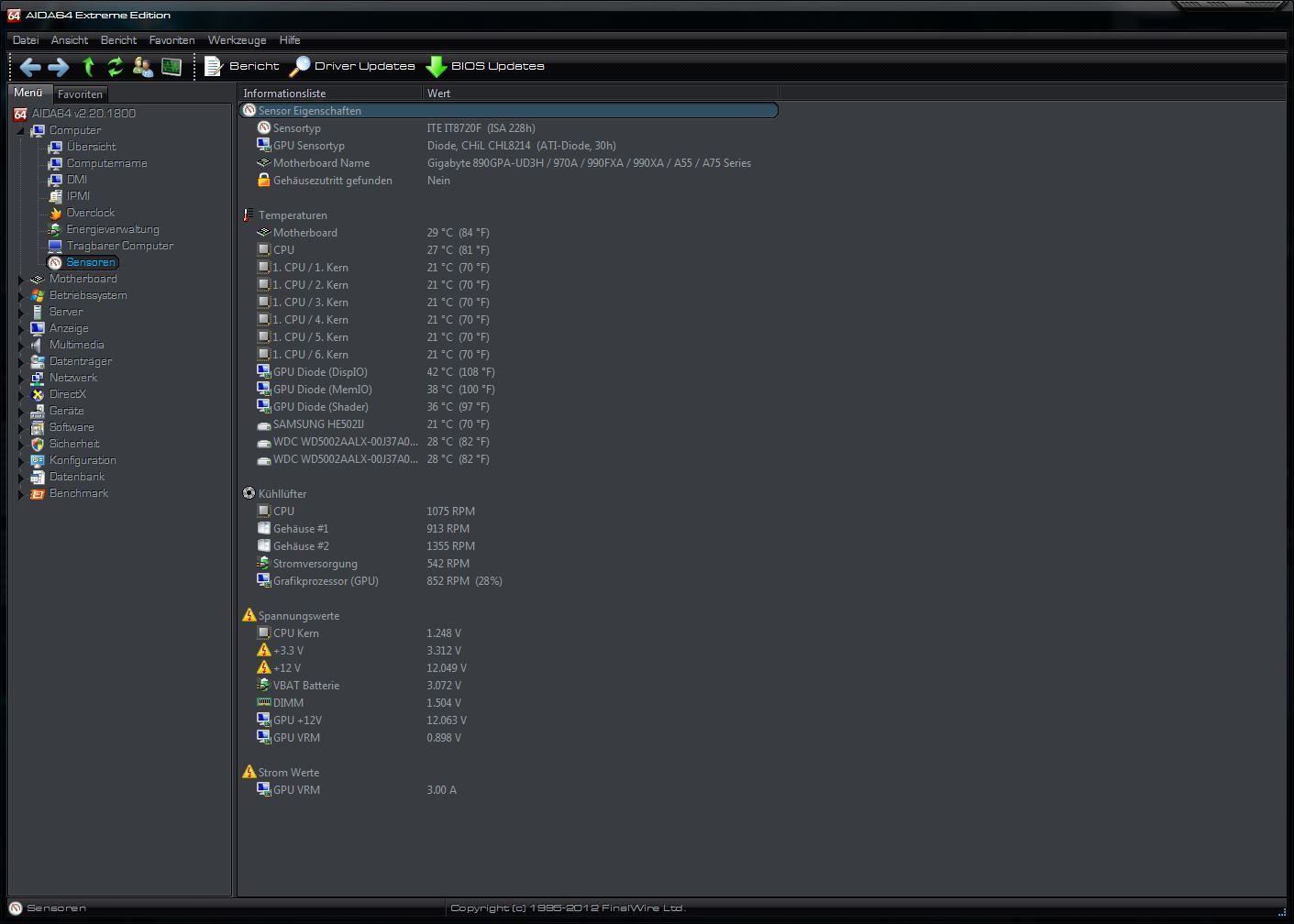Image resolution: width=1294 pixels, height=924 pixels.
Task: Click the DIMM memory icon
Action: (x=264, y=702)
